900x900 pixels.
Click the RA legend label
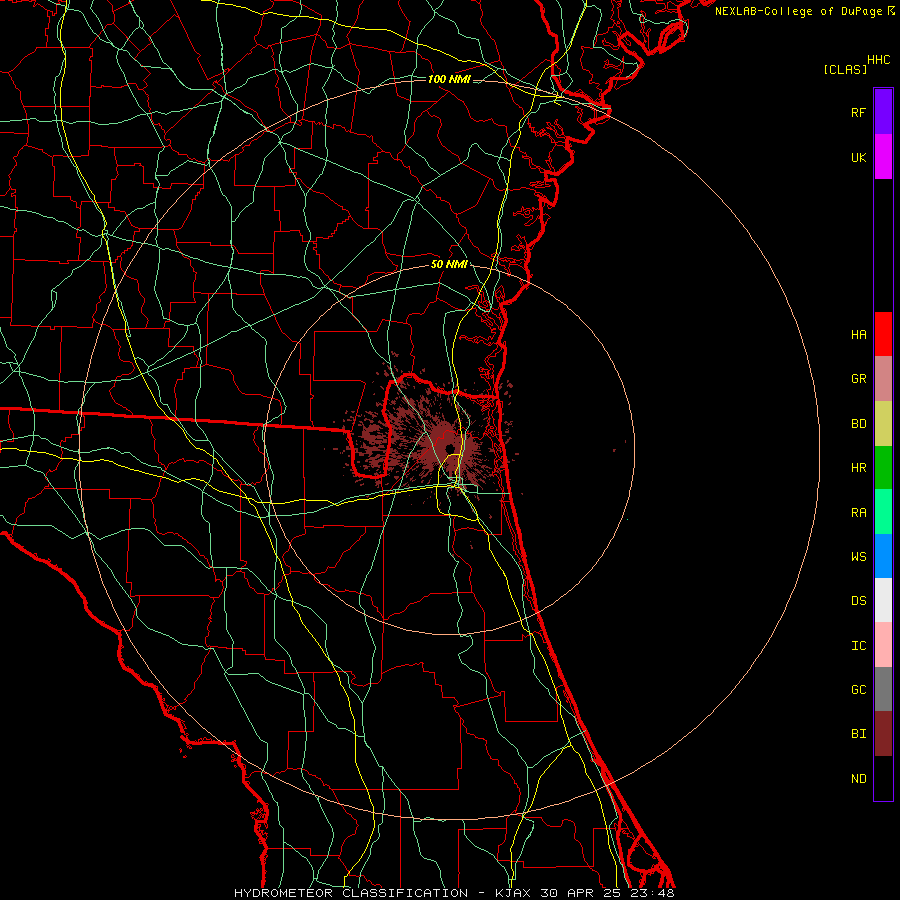[x=858, y=513]
